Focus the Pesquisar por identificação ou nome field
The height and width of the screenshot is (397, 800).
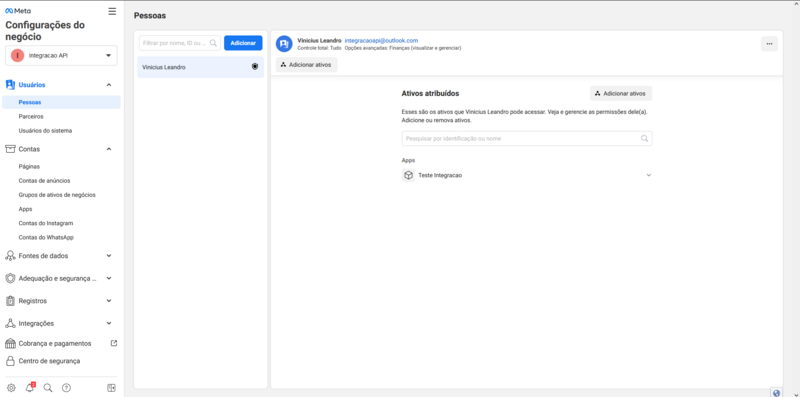[527, 138]
